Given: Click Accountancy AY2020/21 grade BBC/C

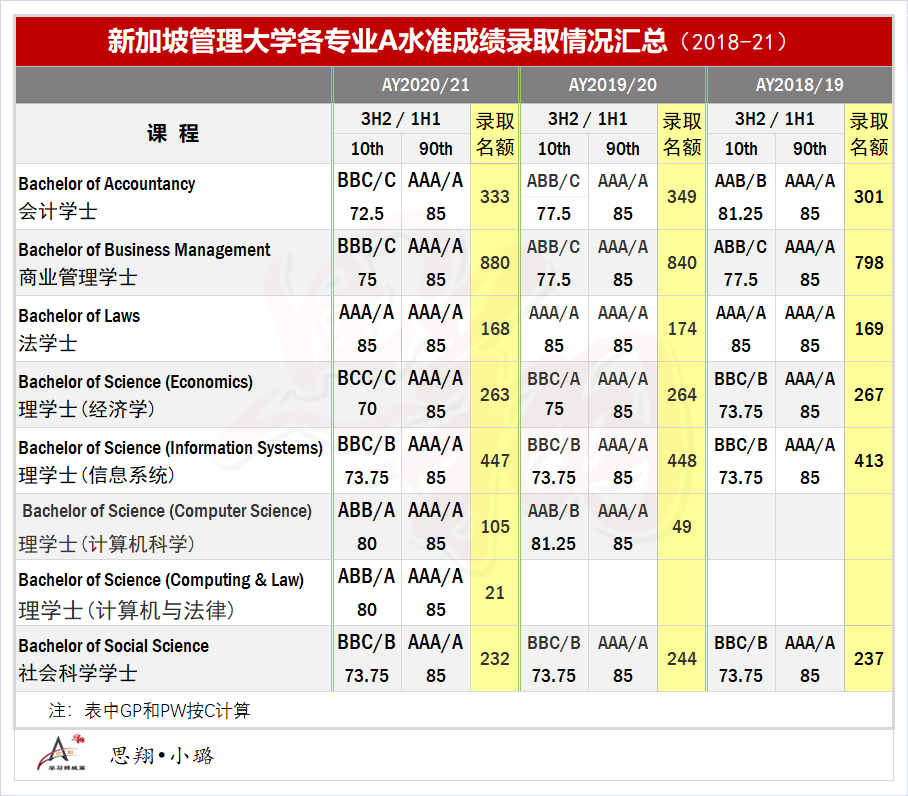Looking at the screenshot, I should [x=367, y=181].
